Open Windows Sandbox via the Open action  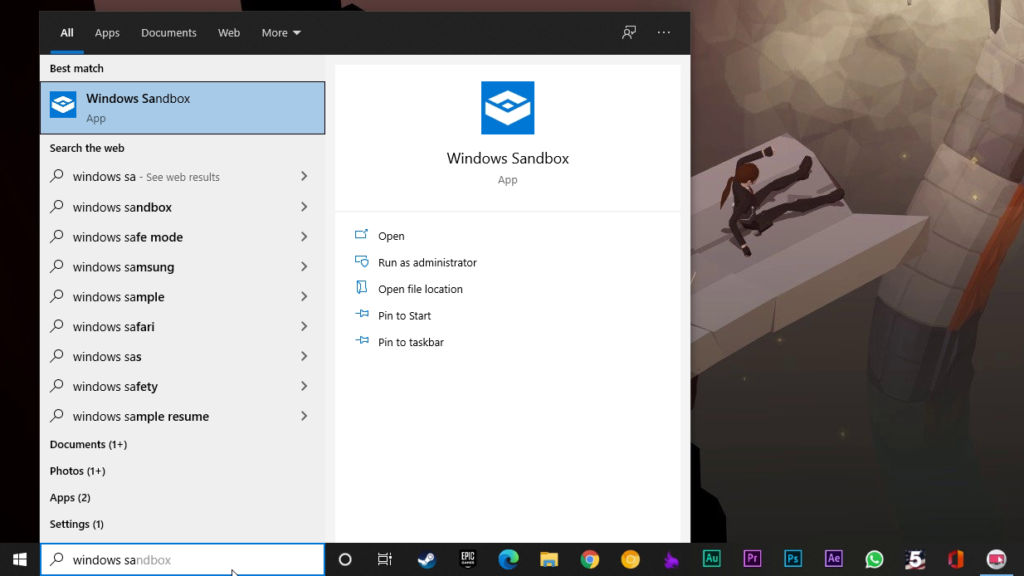click(391, 236)
